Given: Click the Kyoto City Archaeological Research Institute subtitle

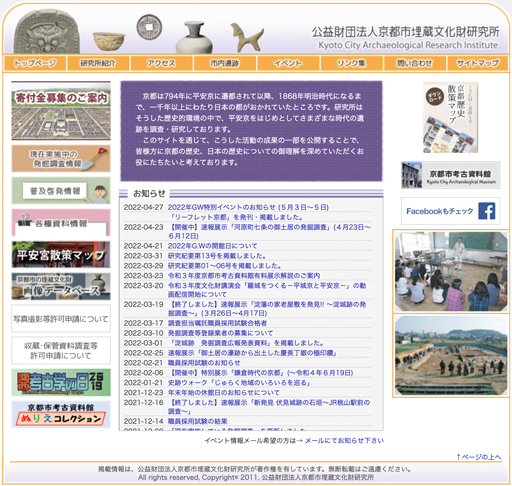Looking at the screenshot, I should click(408, 45).
